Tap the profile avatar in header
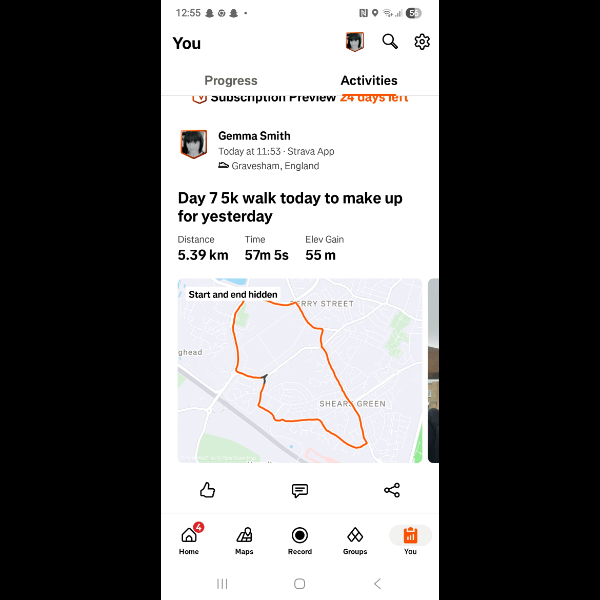 [355, 41]
